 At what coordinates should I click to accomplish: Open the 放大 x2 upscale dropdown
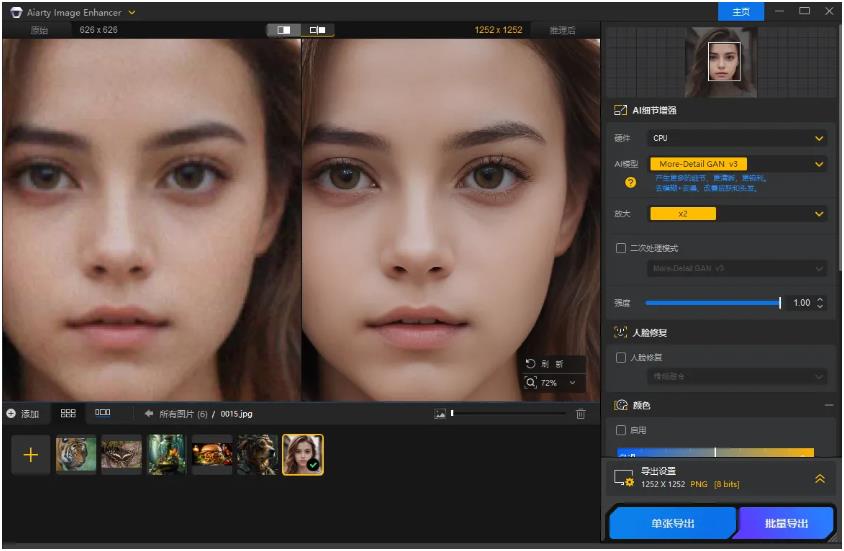(x=737, y=214)
